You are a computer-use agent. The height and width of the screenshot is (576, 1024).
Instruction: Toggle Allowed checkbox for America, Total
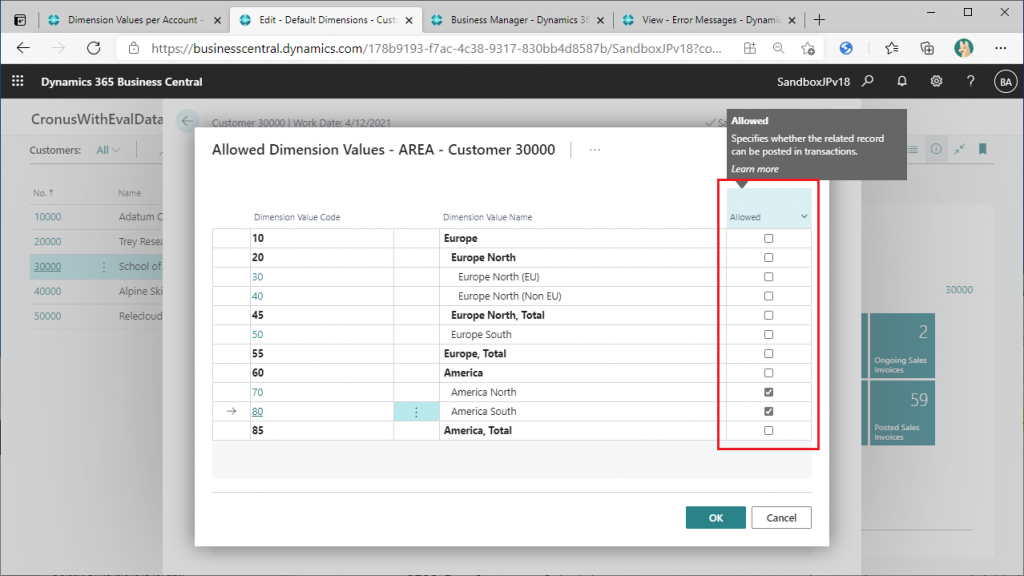769,430
